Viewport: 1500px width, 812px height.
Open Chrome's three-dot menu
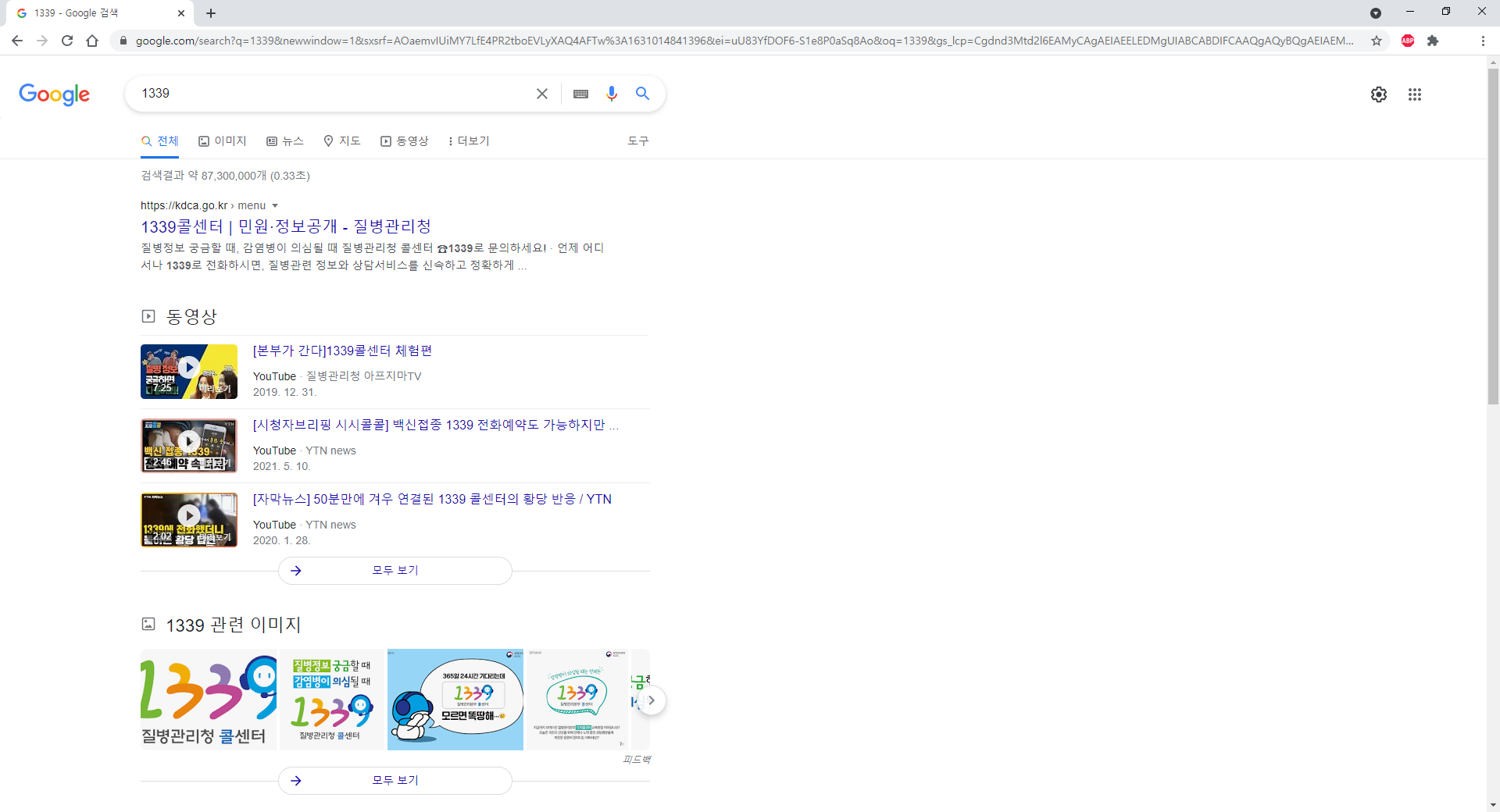(1483, 41)
